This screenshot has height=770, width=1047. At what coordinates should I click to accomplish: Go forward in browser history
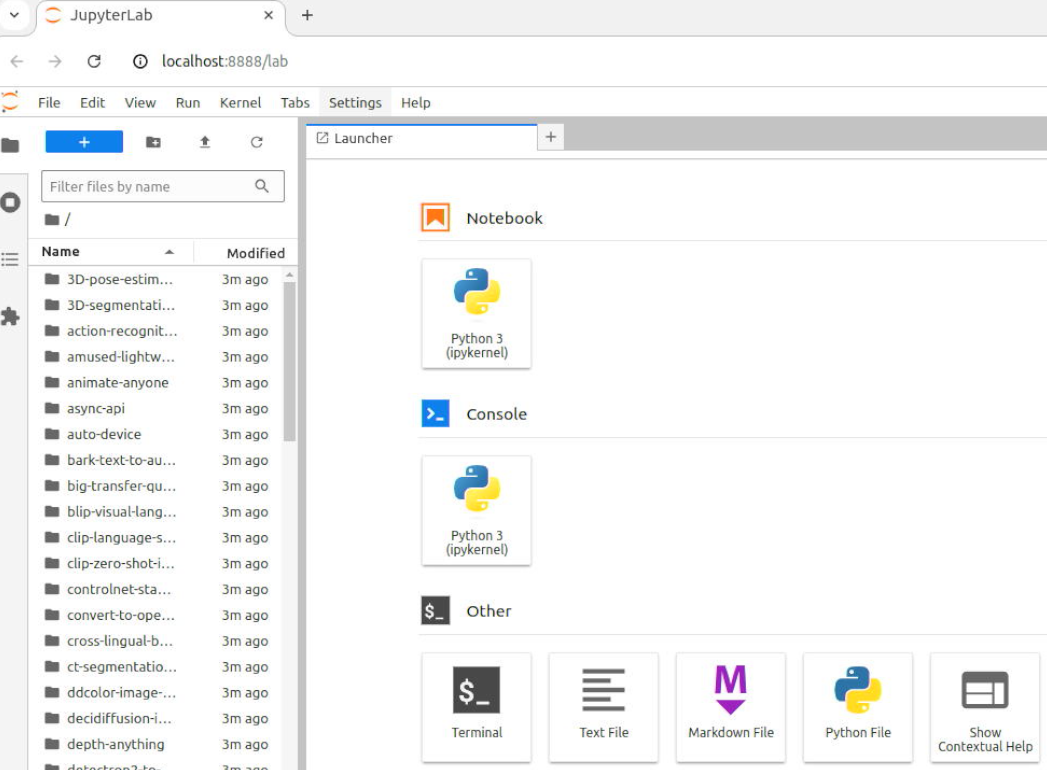click(55, 61)
